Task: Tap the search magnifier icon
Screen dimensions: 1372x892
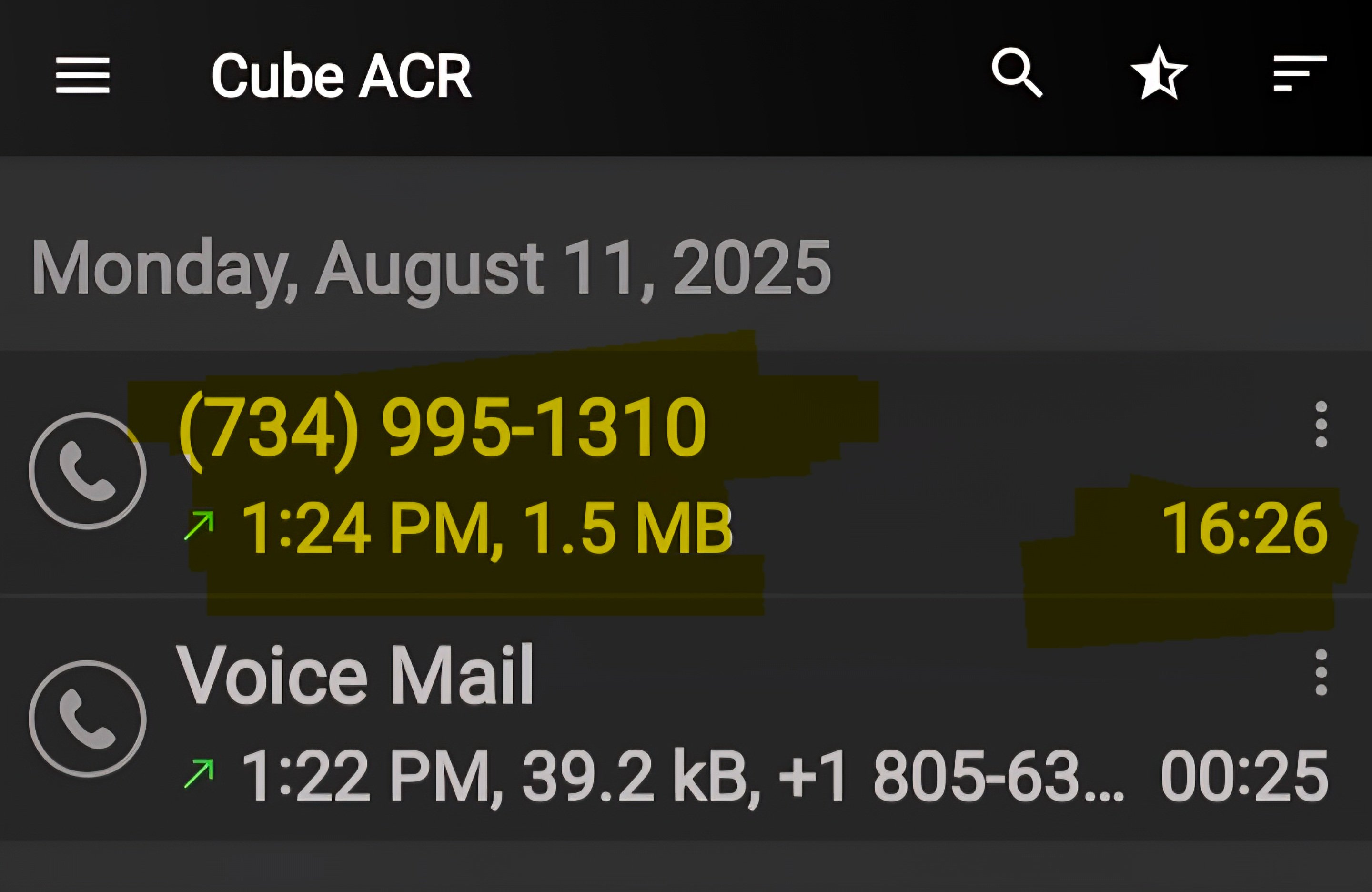Action: [1017, 72]
